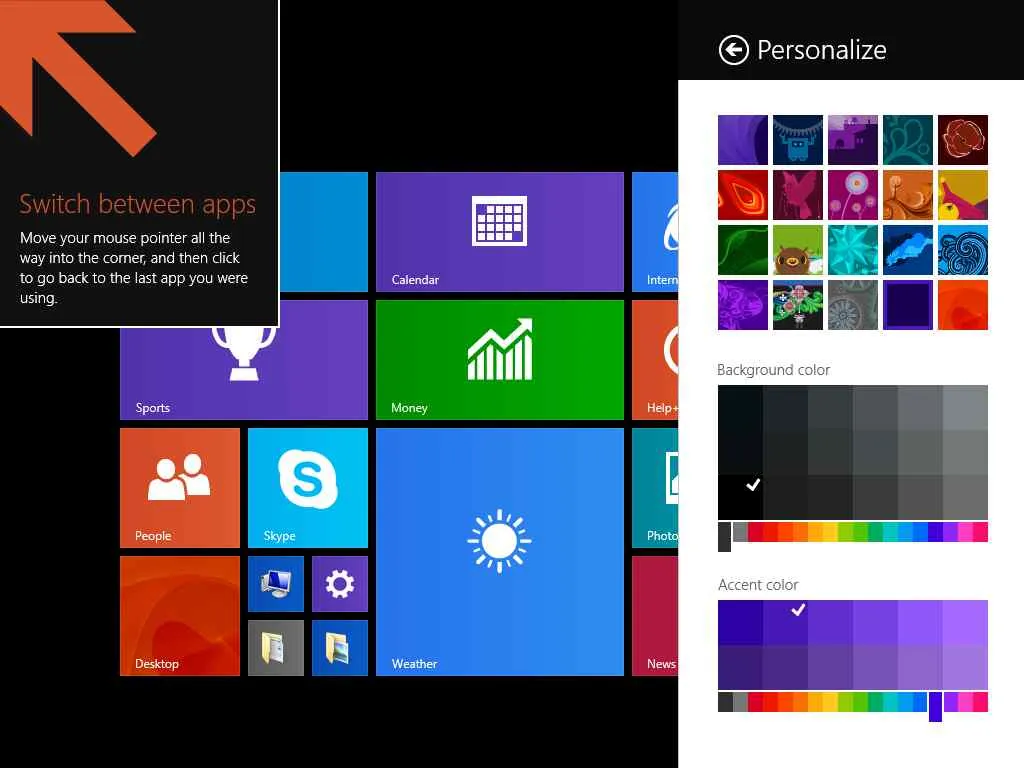Image resolution: width=1024 pixels, height=768 pixels.
Task: Go back using the Personalize back arrow
Action: click(x=733, y=50)
